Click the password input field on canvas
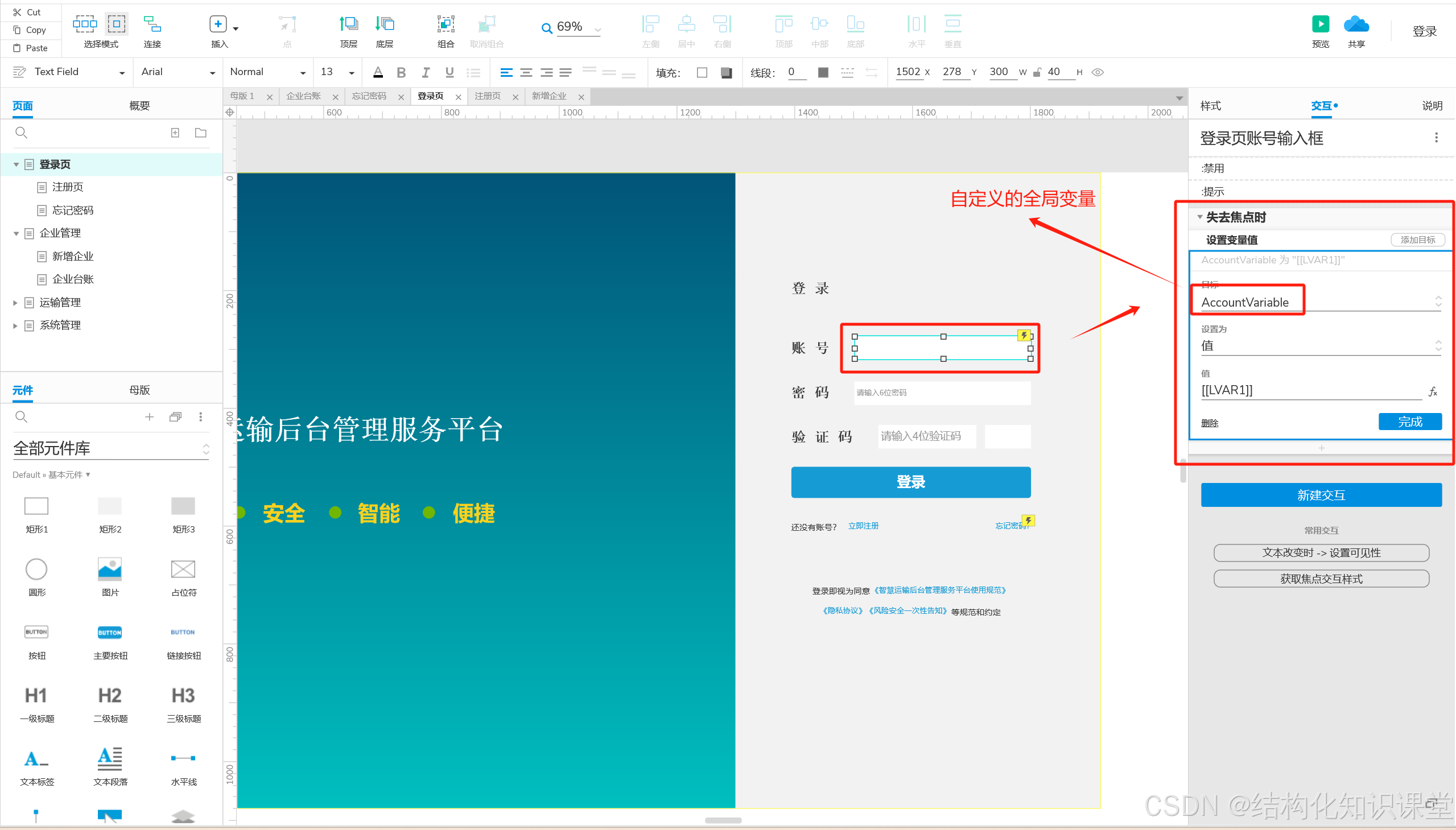 pyautogui.click(x=942, y=393)
